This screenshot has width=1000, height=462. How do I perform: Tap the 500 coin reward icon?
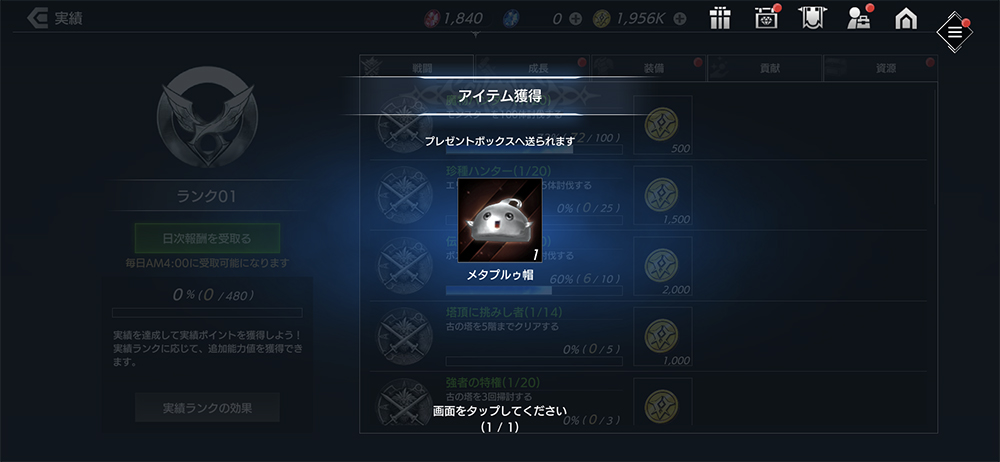(663, 124)
